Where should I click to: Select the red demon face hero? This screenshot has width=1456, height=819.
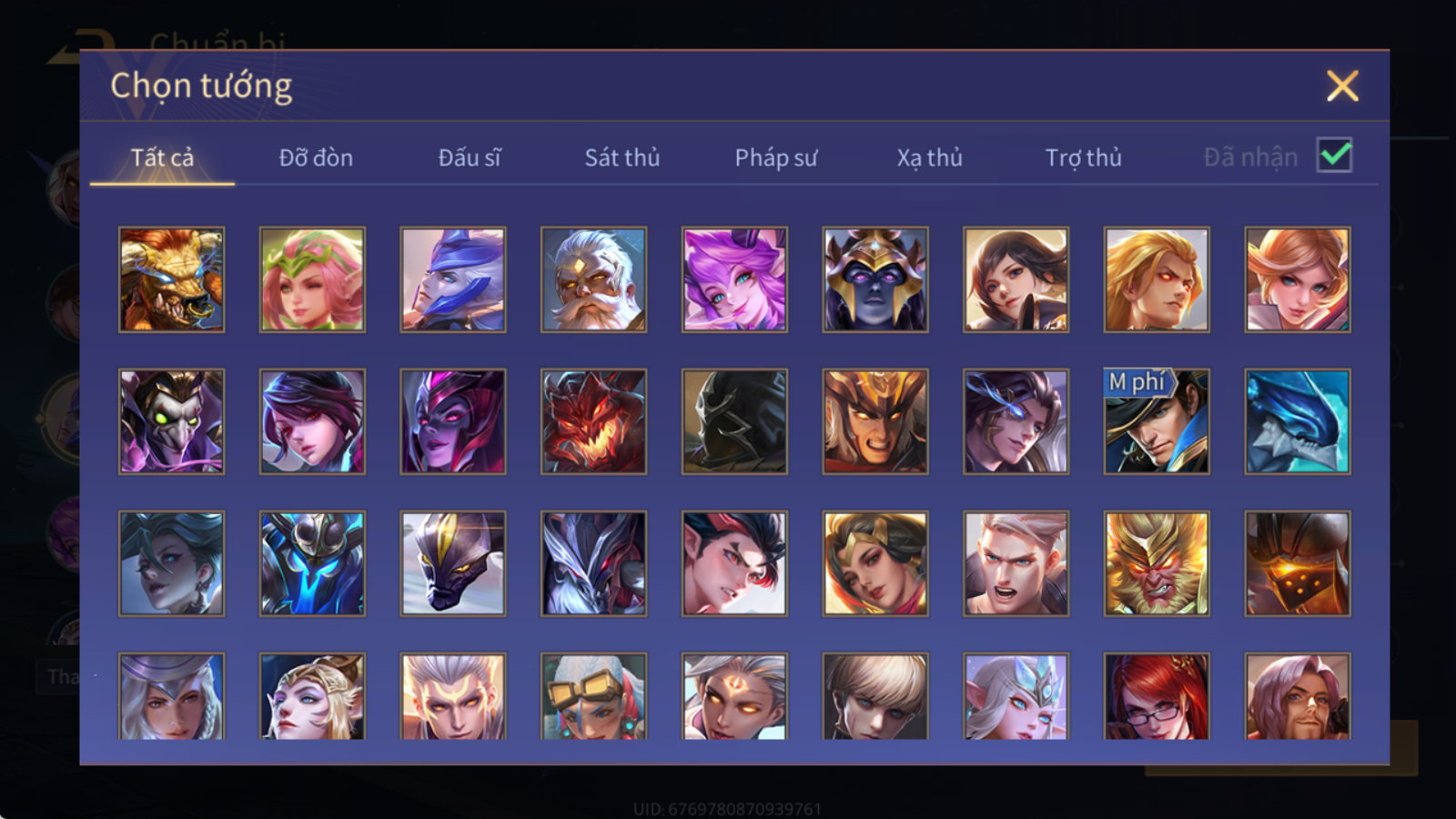pos(593,421)
